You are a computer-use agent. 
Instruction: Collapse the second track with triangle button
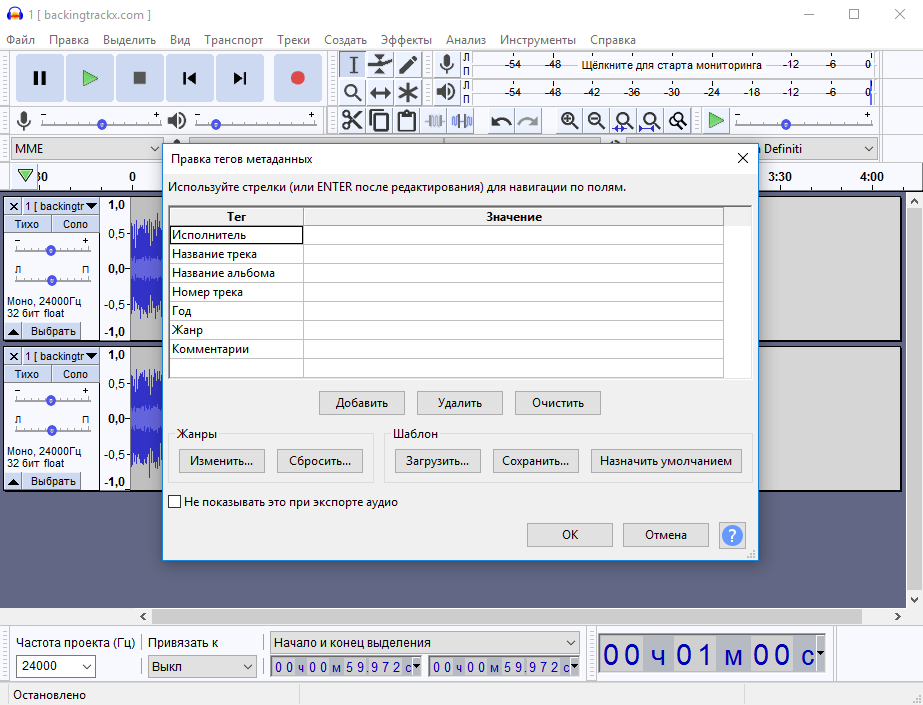pyautogui.click(x=14, y=481)
